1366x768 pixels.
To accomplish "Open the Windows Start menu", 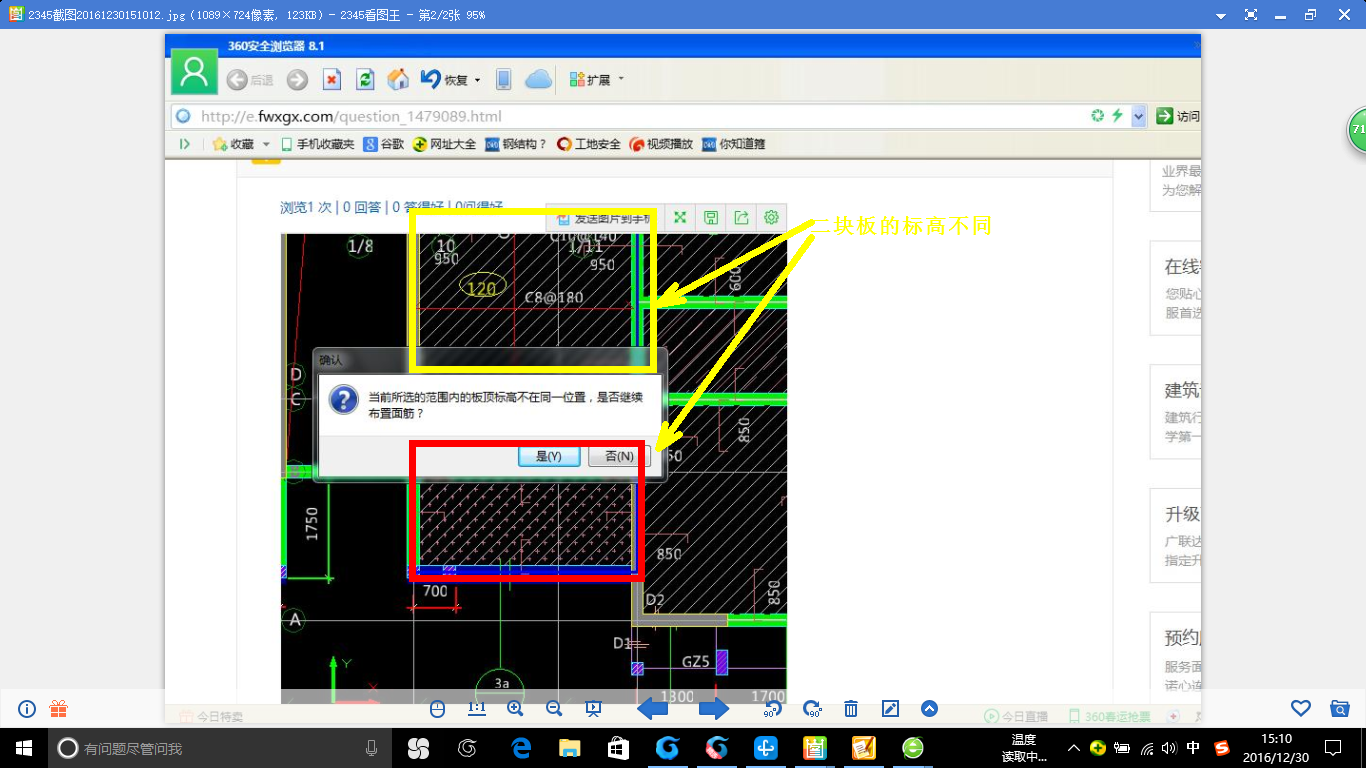I will [x=24, y=748].
